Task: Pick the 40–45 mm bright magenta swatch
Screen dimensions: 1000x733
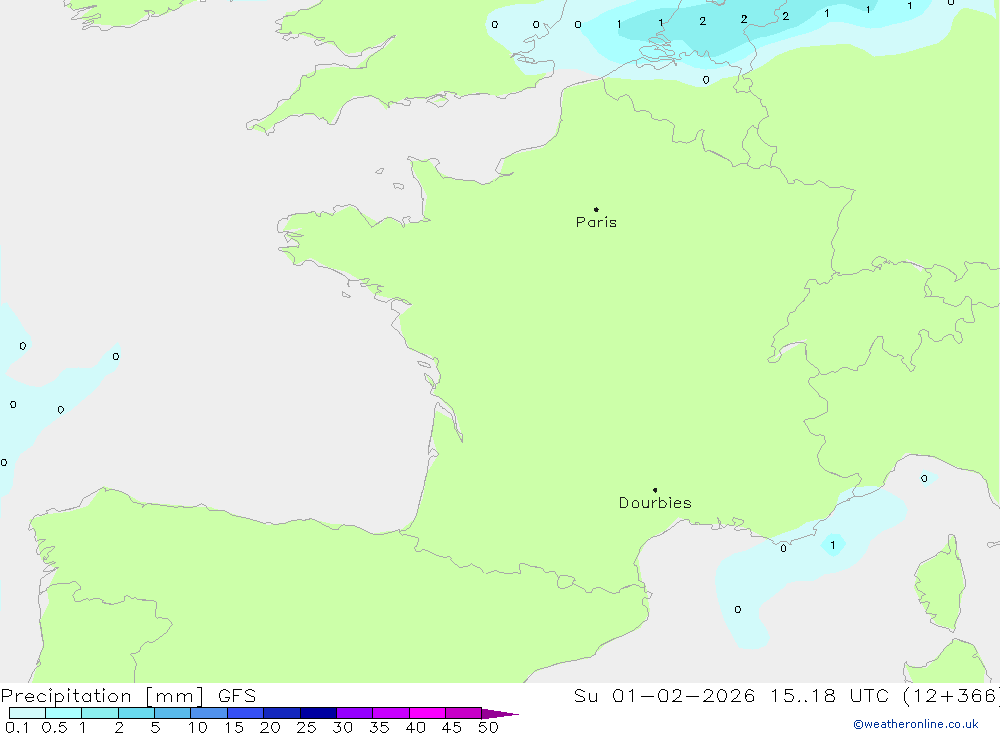Action: pyautogui.click(x=427, y=713)
